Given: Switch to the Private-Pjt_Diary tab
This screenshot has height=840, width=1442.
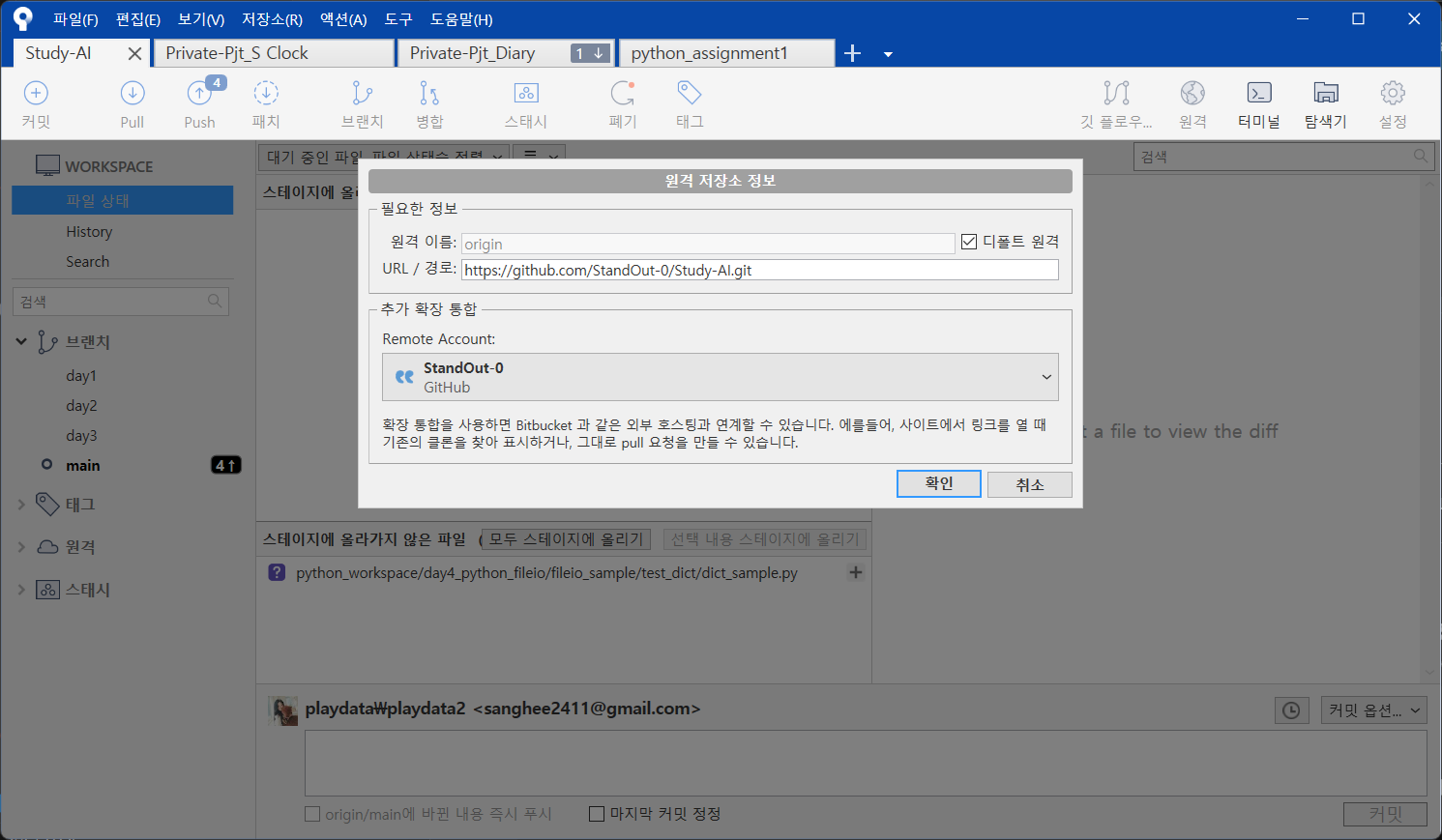Looking at the screenshot, I should click(507, 53).
